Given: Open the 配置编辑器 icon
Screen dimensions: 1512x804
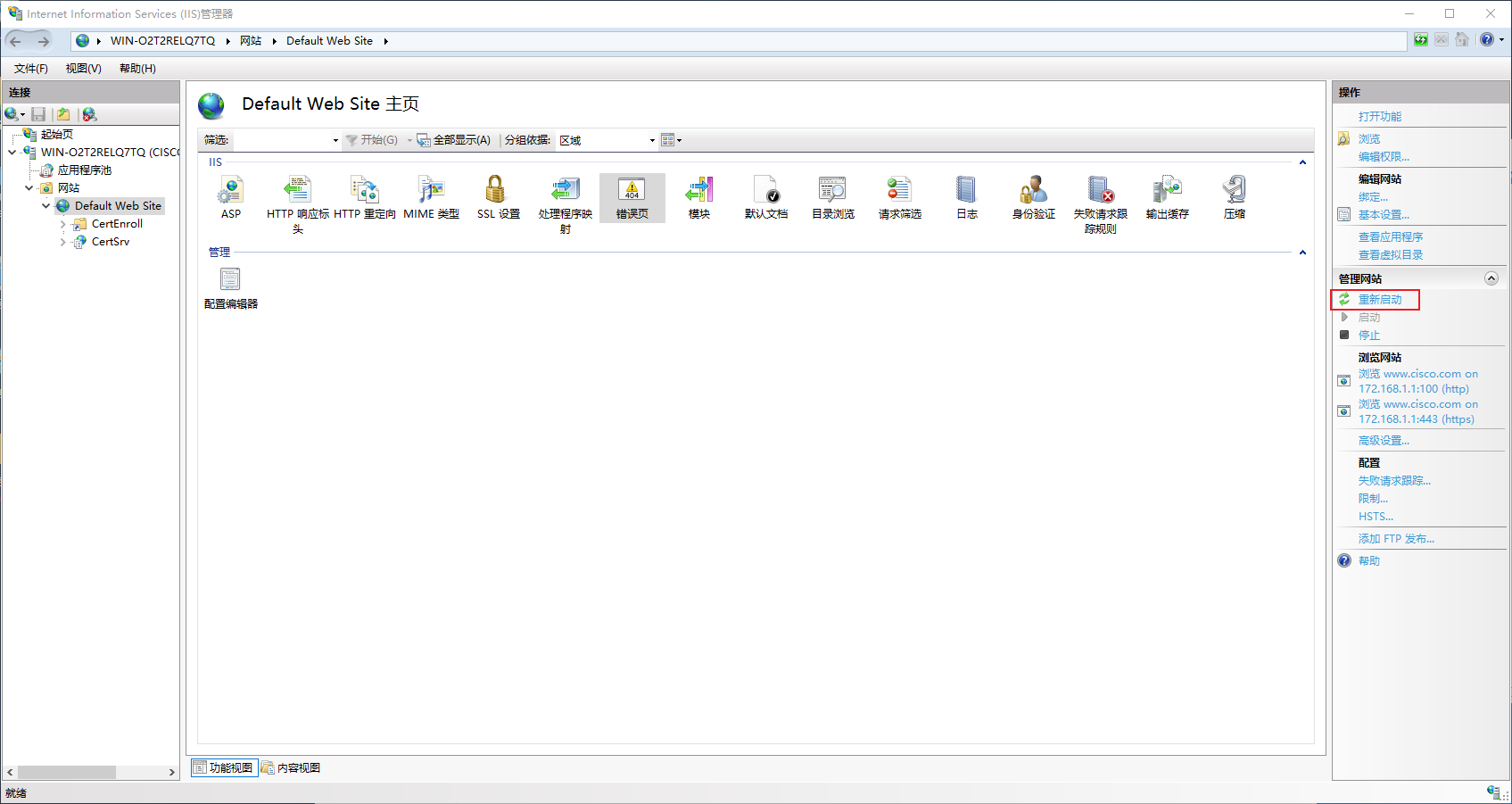Looking at the screenshot, I should (231, 288).
